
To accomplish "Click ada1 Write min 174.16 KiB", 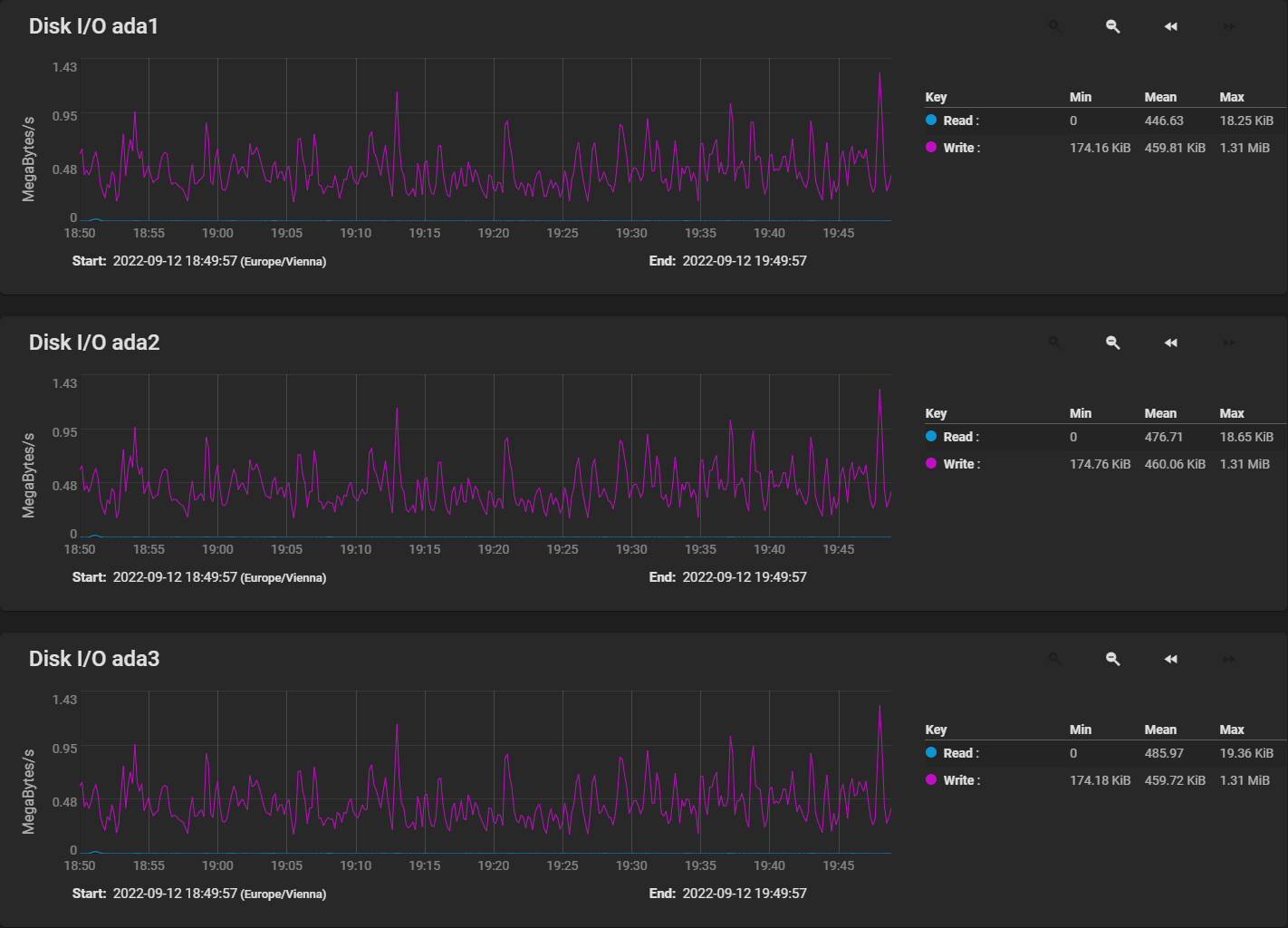I will (1100, 148).
